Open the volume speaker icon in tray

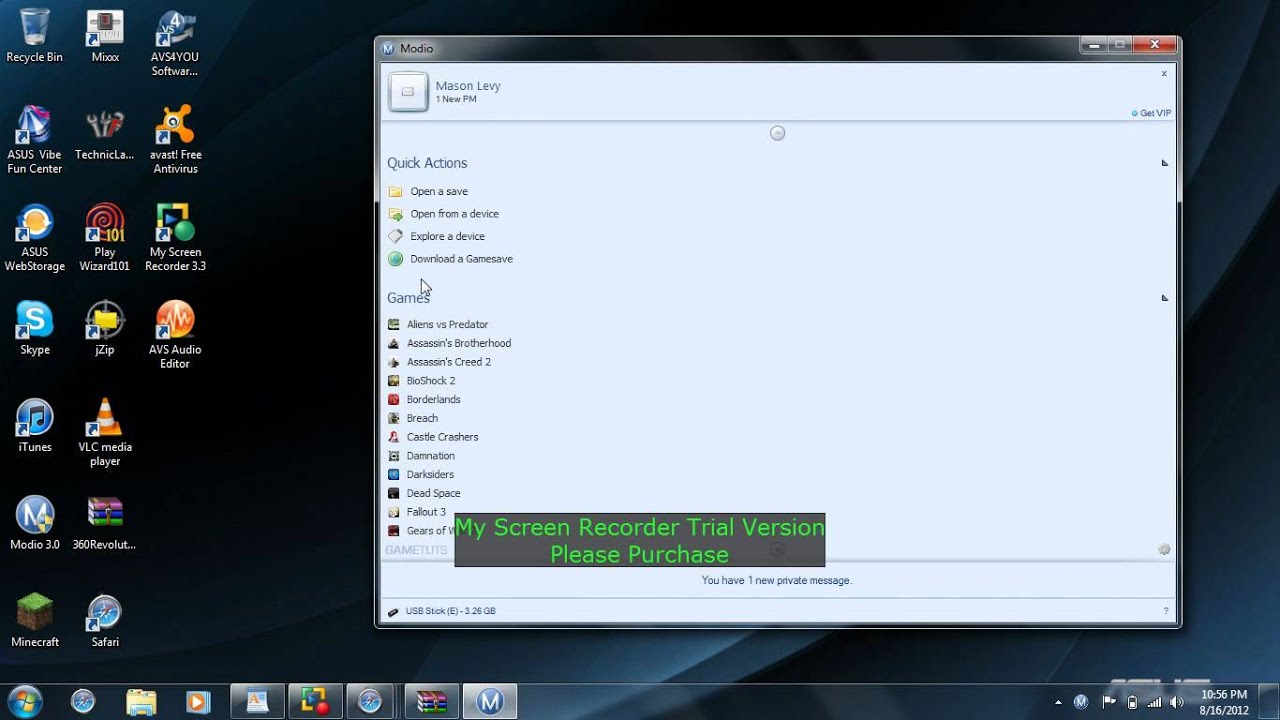point(1177,702)
